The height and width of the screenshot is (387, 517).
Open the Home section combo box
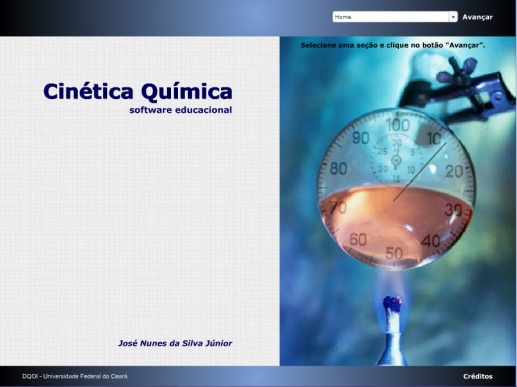[x=395, y=17]
